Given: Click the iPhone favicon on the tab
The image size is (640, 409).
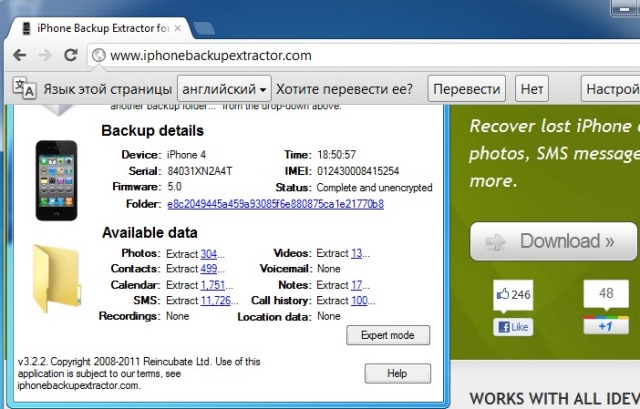Looking at the screenshot, I should pyautogui.click(x=27, y=28).
